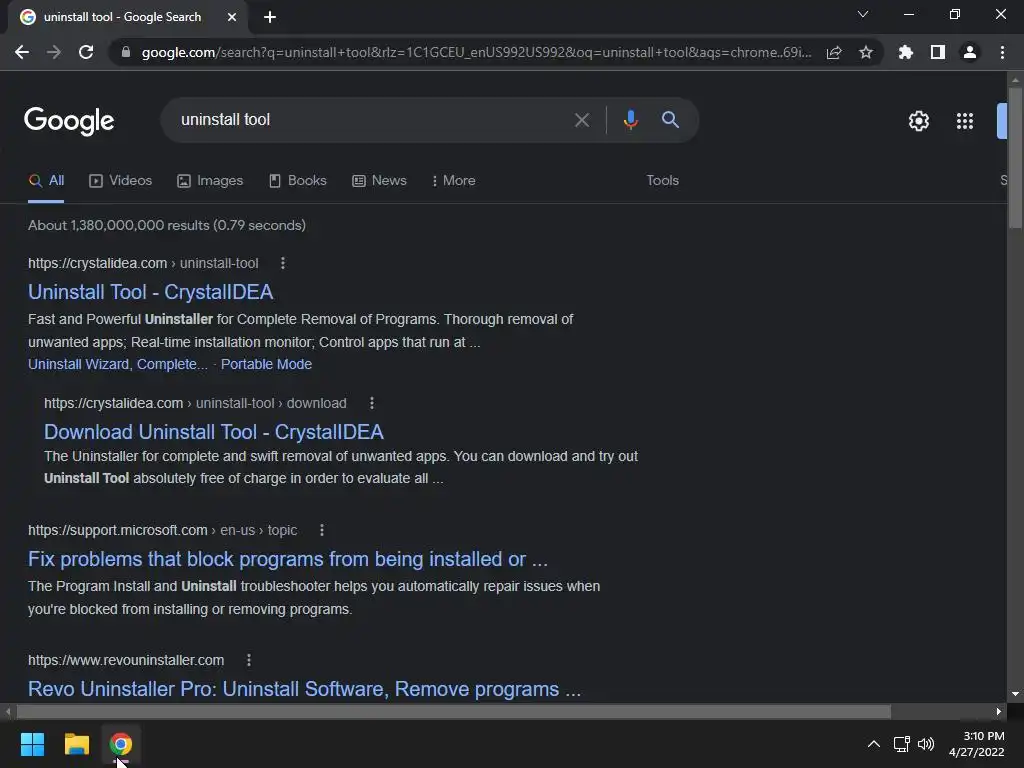This screenshot has height=768, width=1024.
Task: Open options for crystalidea download result
Action: tap(372, 404)
